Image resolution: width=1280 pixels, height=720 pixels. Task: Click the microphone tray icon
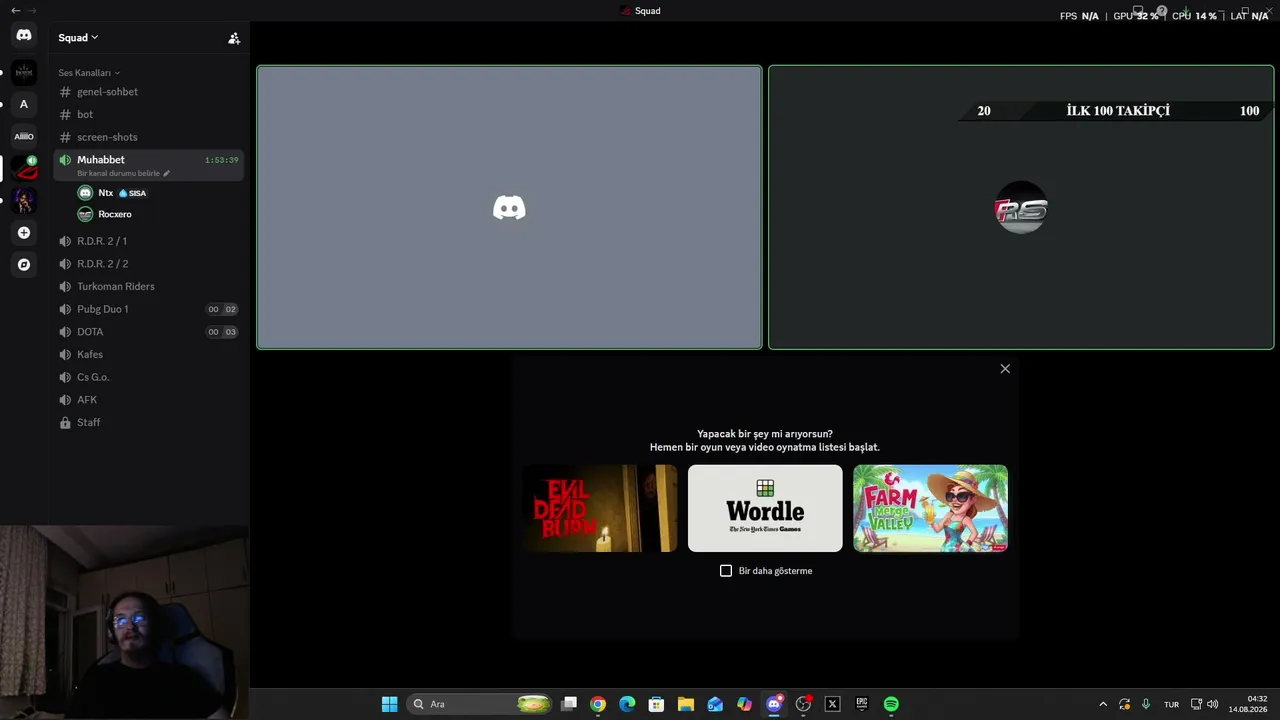pyautogui.click(x=1146, y=704)
